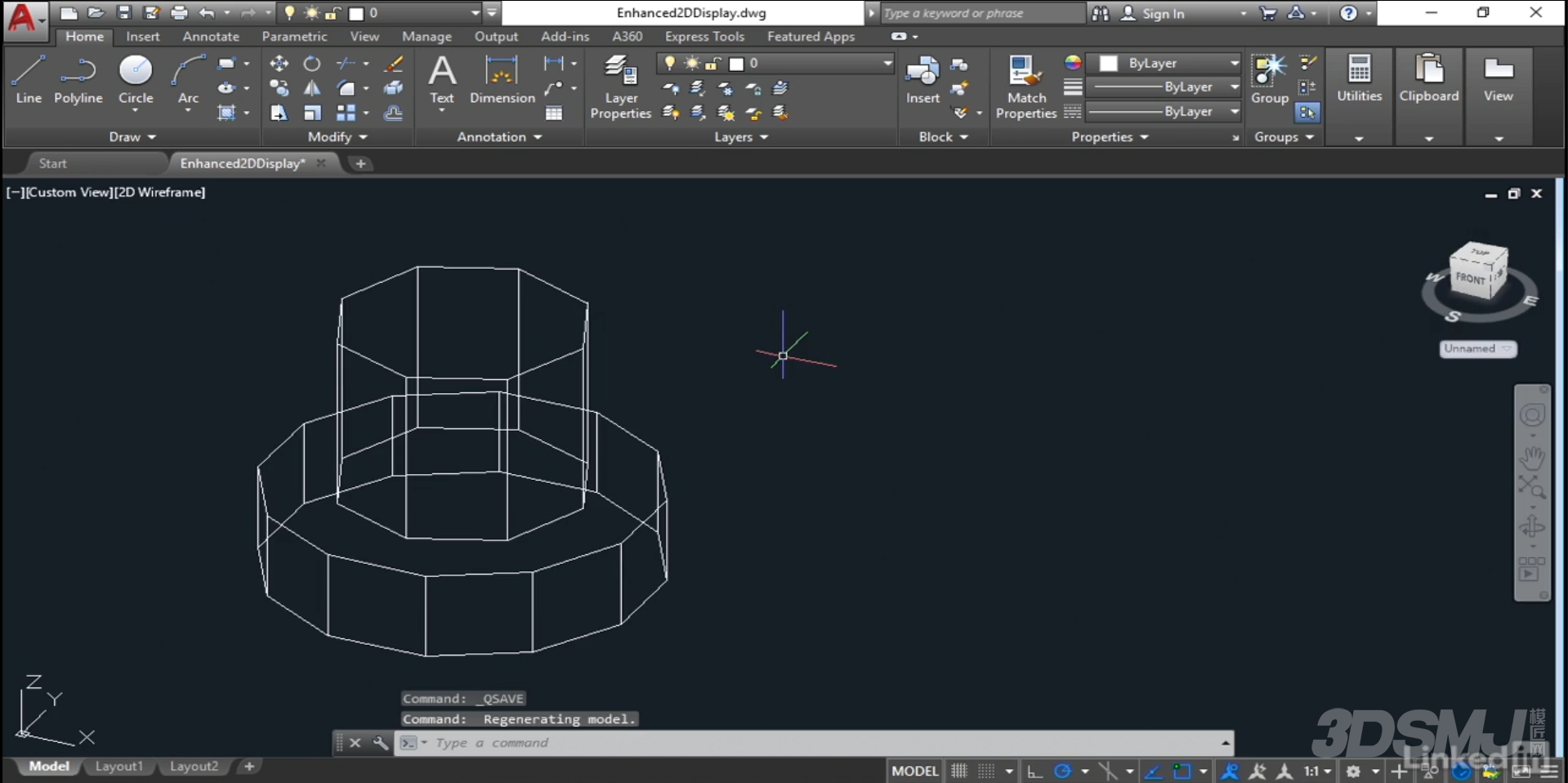Click the Match Properties icon
The width and height of the screenshot is (1568, 783).
pos(1026,87)
